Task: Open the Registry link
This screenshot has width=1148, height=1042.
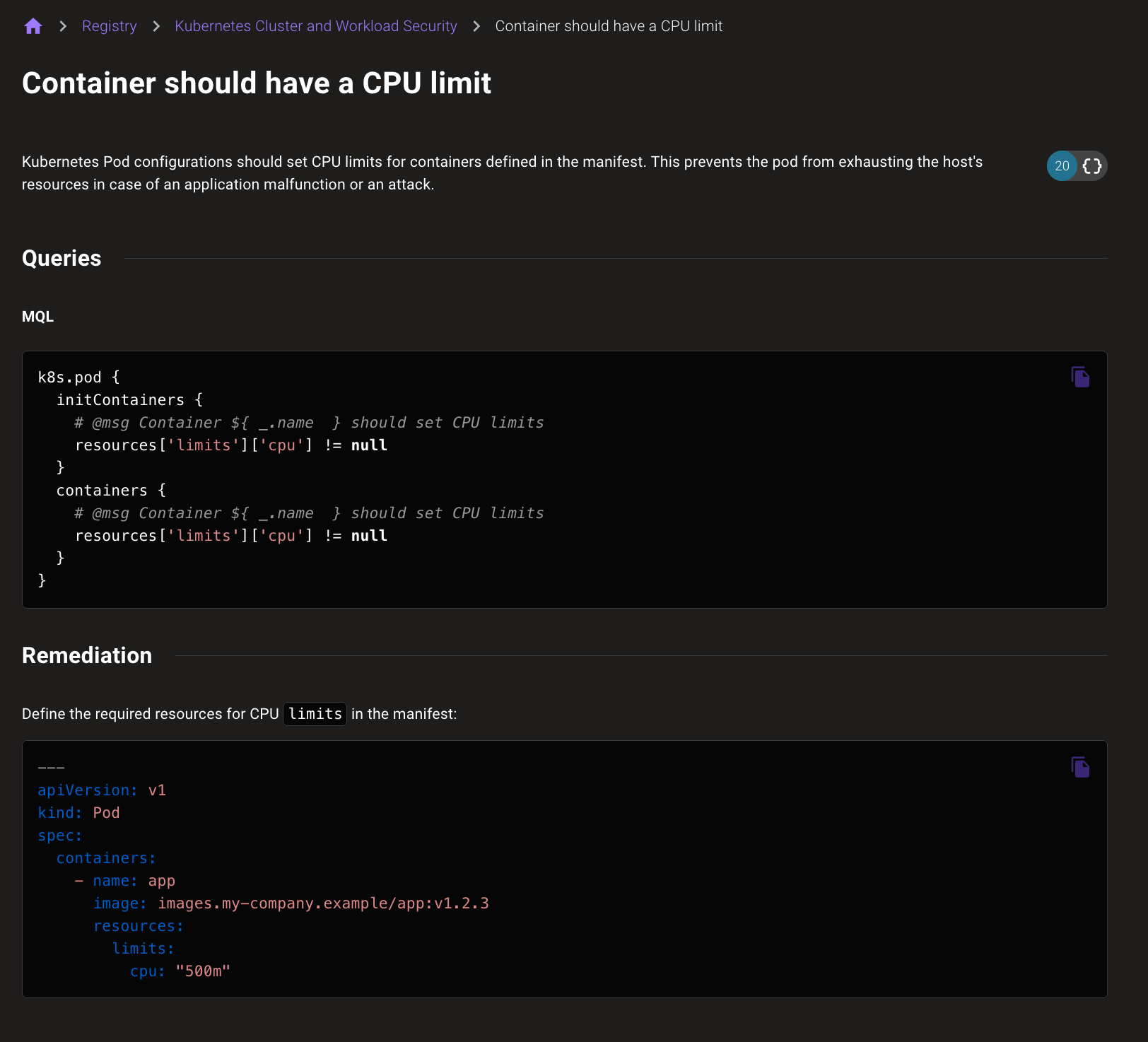Action: click(x=110, y=25)
